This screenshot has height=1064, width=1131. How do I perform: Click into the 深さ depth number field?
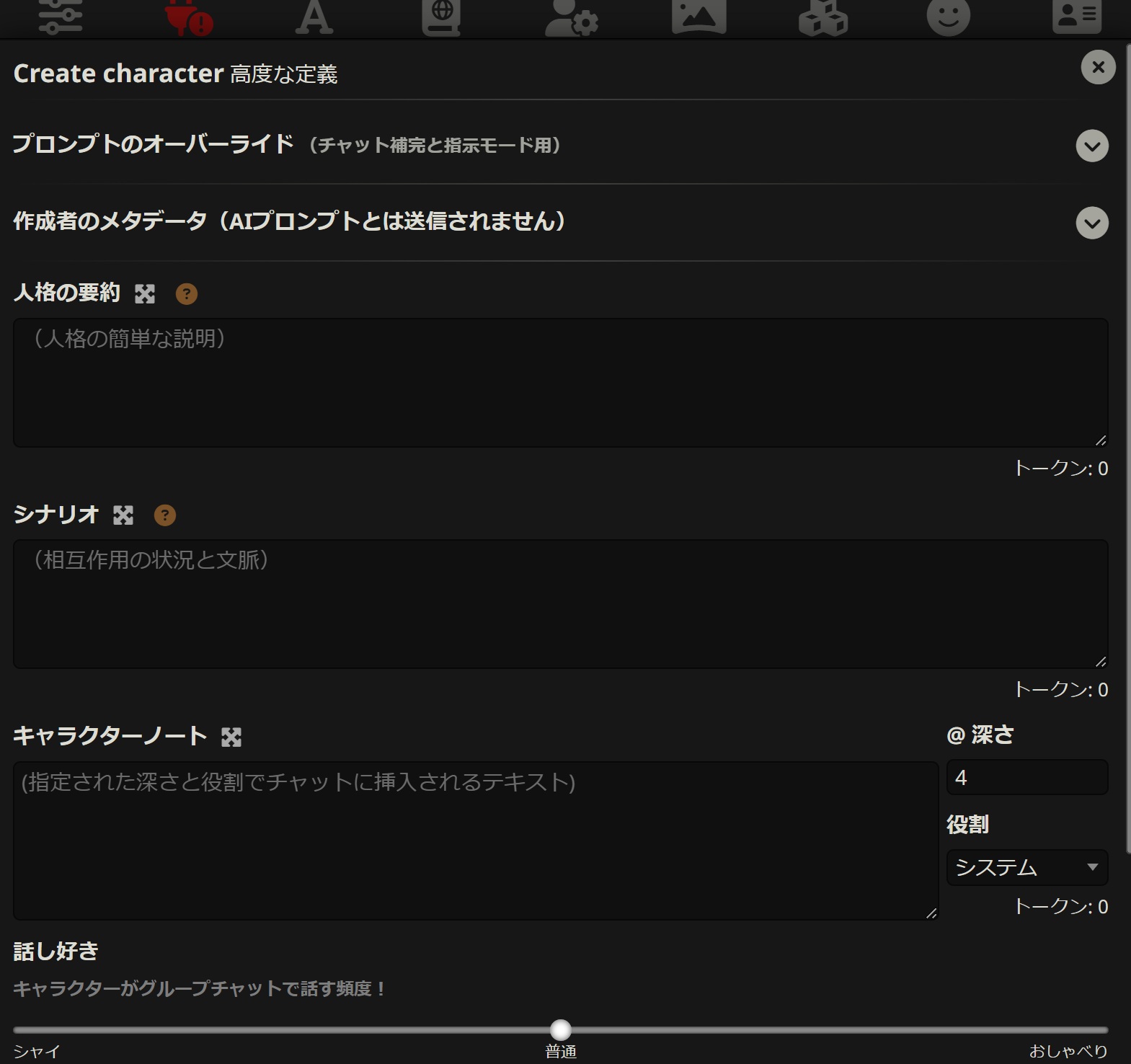pos(1026,778)
